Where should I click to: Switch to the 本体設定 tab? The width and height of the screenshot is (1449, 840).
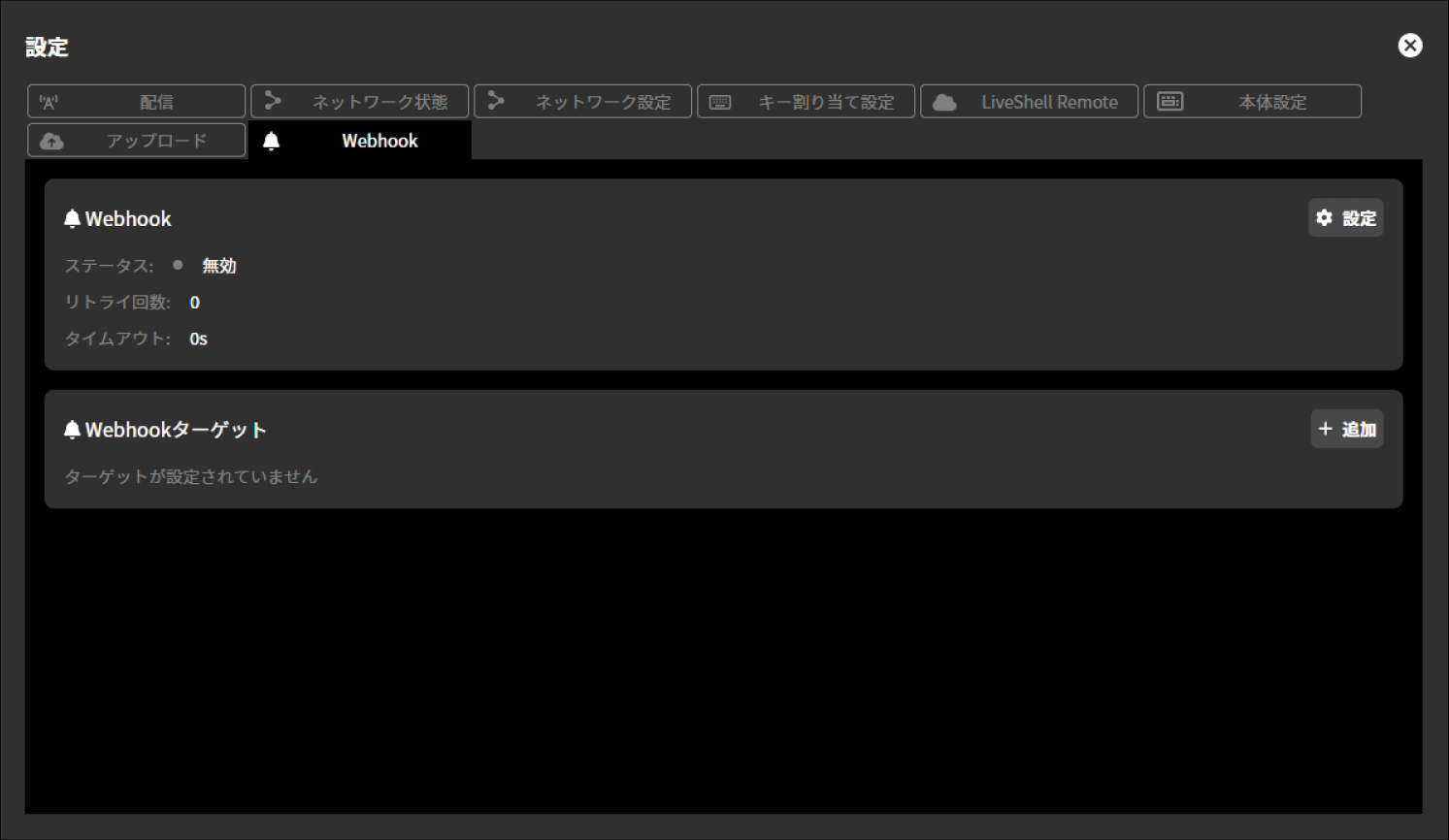pos(1252,101)
